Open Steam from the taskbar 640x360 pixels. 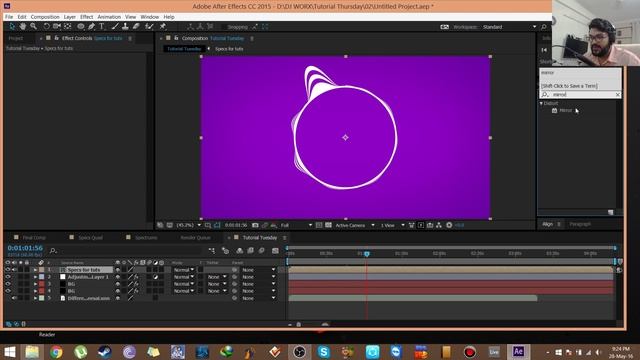[x=104, y=352]
